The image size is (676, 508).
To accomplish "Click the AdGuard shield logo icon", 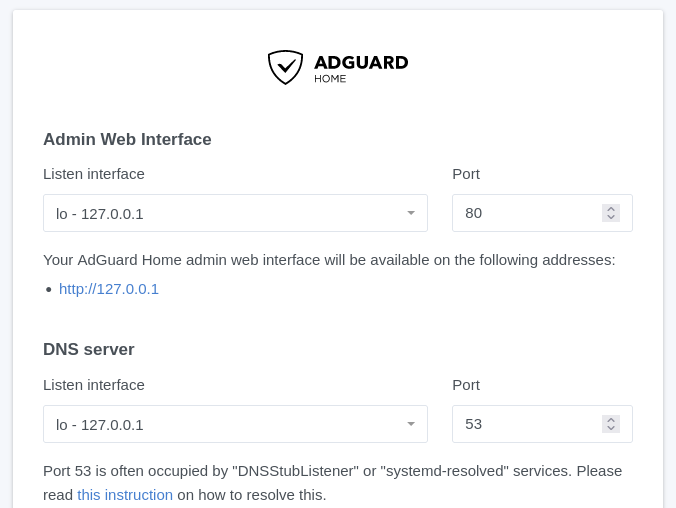I will (x=285, y=67).
